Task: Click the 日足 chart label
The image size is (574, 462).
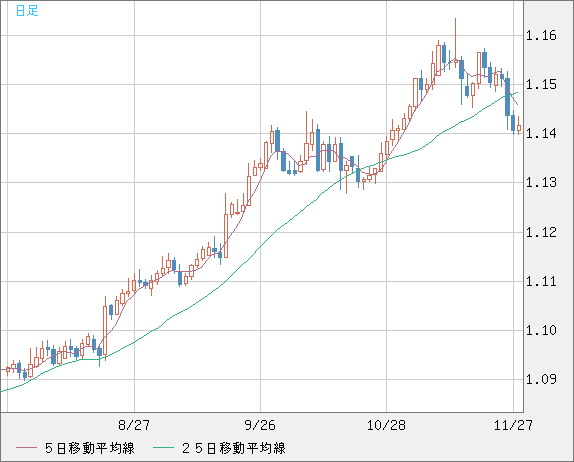Action: [27, 11]
